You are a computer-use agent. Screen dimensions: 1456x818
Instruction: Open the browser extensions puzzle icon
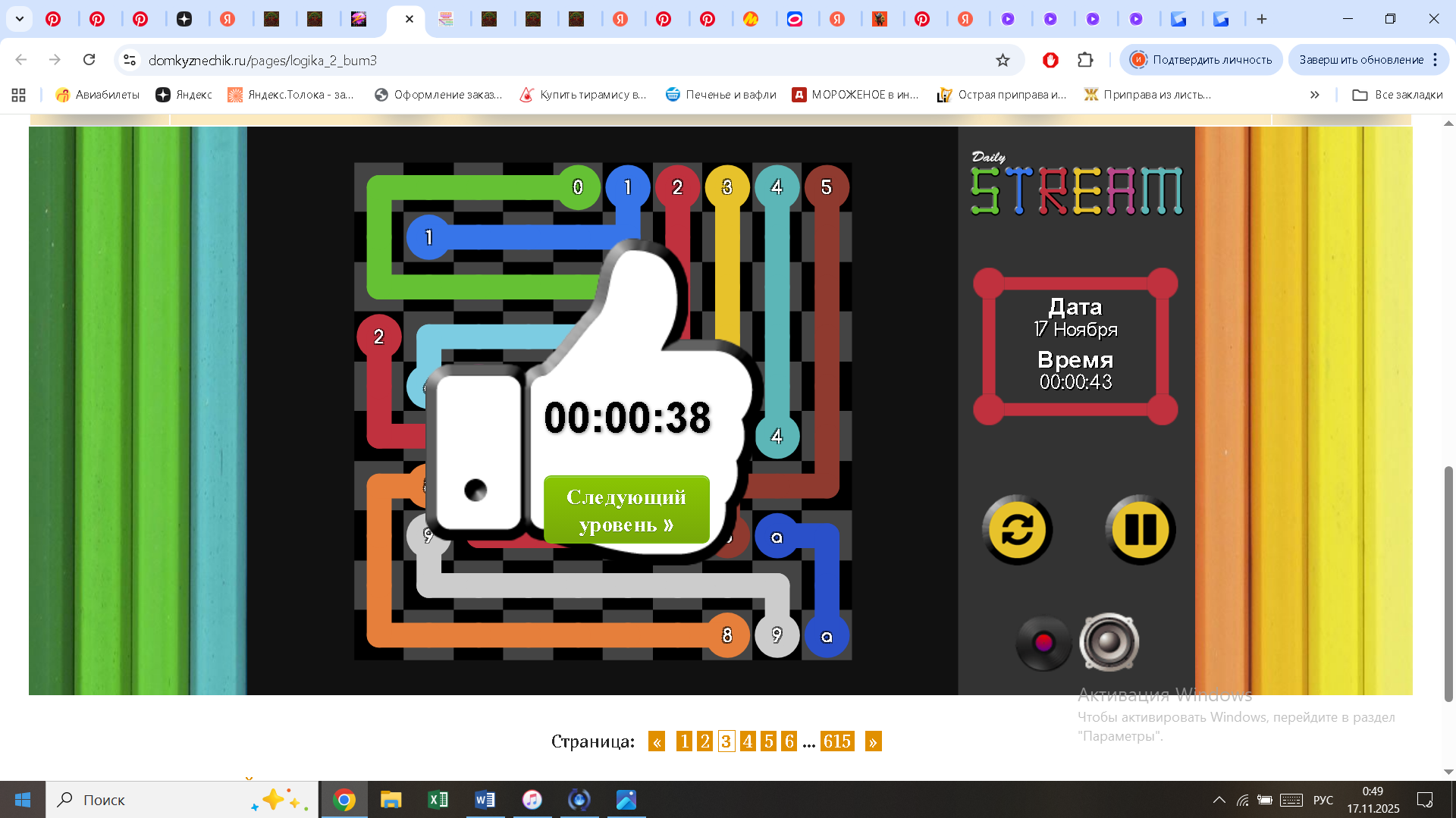click(x=1086, y=60)
